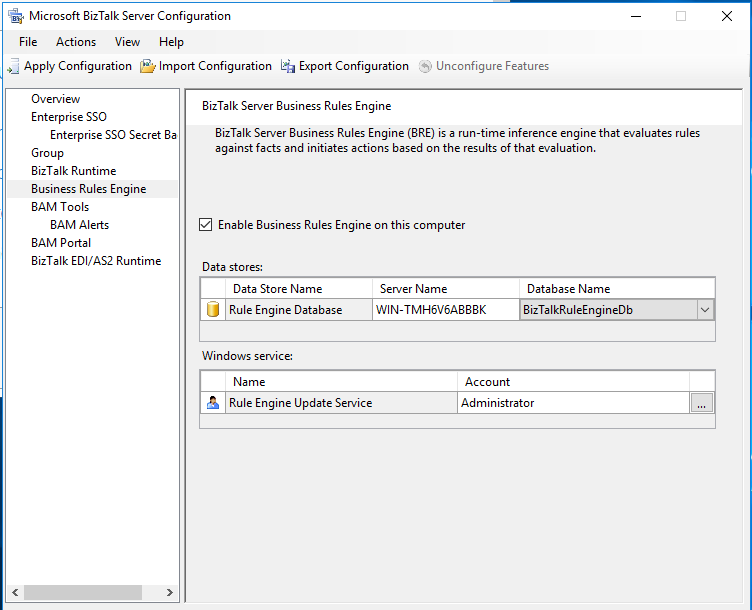This screenshot has width=752, height=610.
Task: Select BAM Tools tree item
Action: (x=60, y=207)
